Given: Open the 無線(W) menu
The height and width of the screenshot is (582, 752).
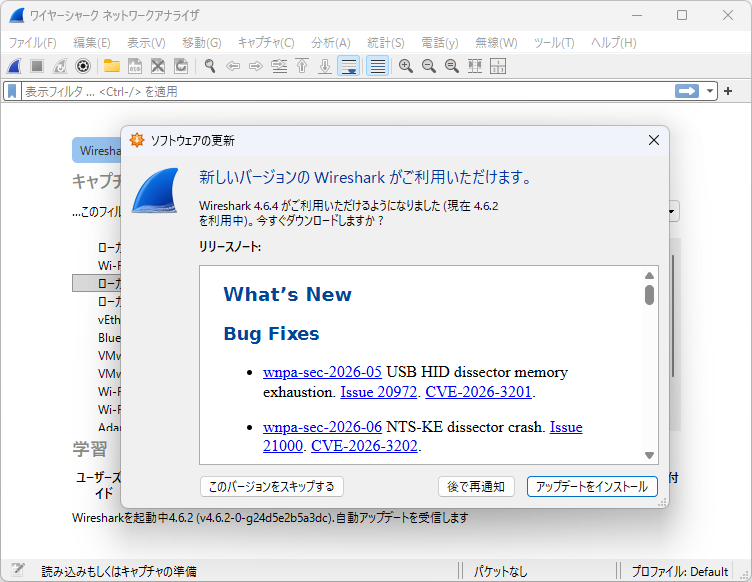Looking at the screenshot, I should 496,43.
